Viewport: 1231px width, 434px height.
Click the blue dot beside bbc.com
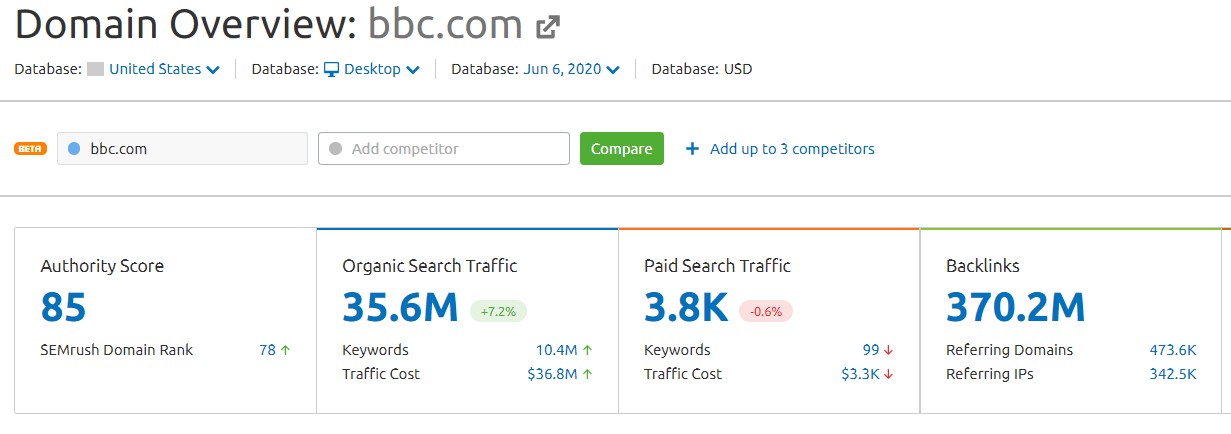tap(74, 149)
